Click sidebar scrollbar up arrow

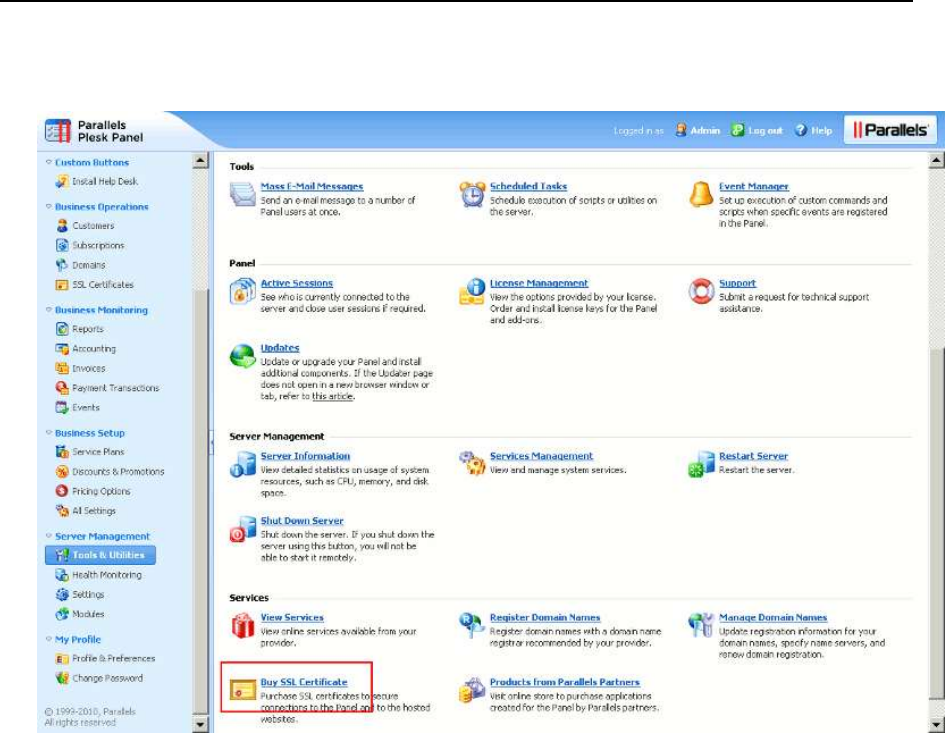point(200,160)
